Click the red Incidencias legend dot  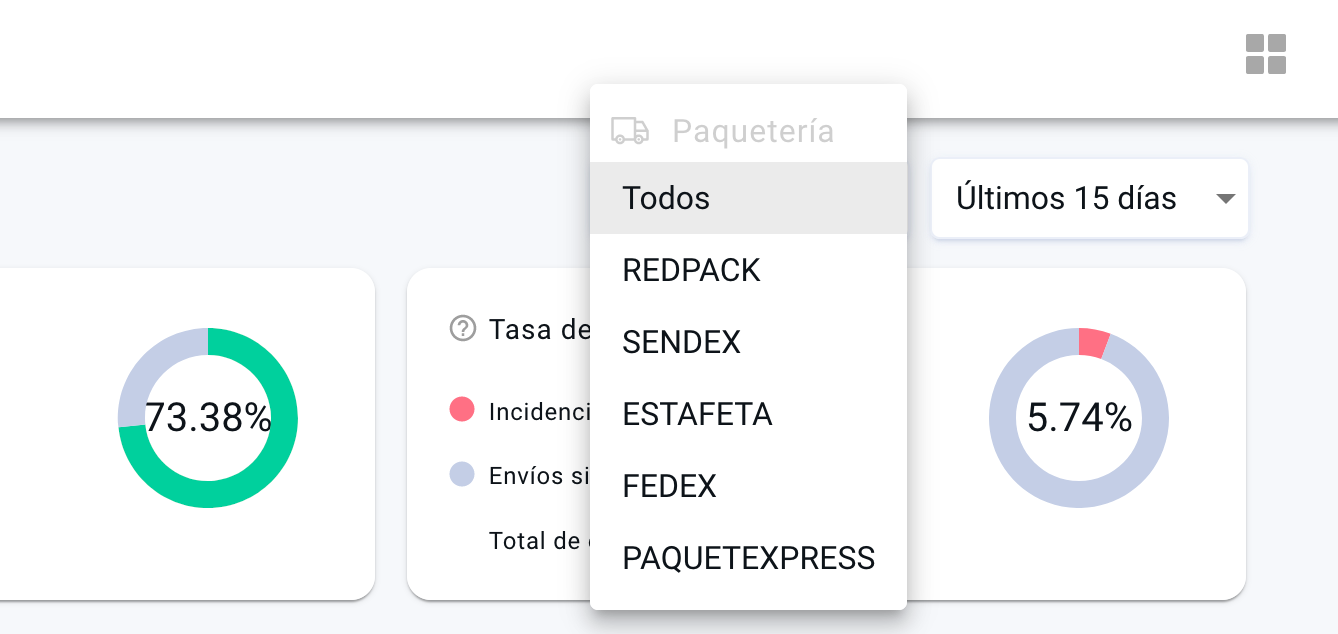[461, 408]
